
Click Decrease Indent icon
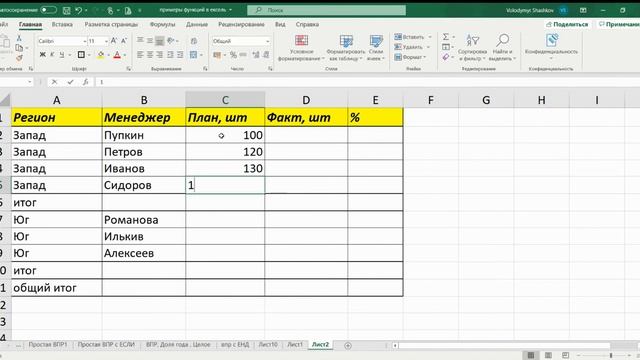[x=171, y=55]
